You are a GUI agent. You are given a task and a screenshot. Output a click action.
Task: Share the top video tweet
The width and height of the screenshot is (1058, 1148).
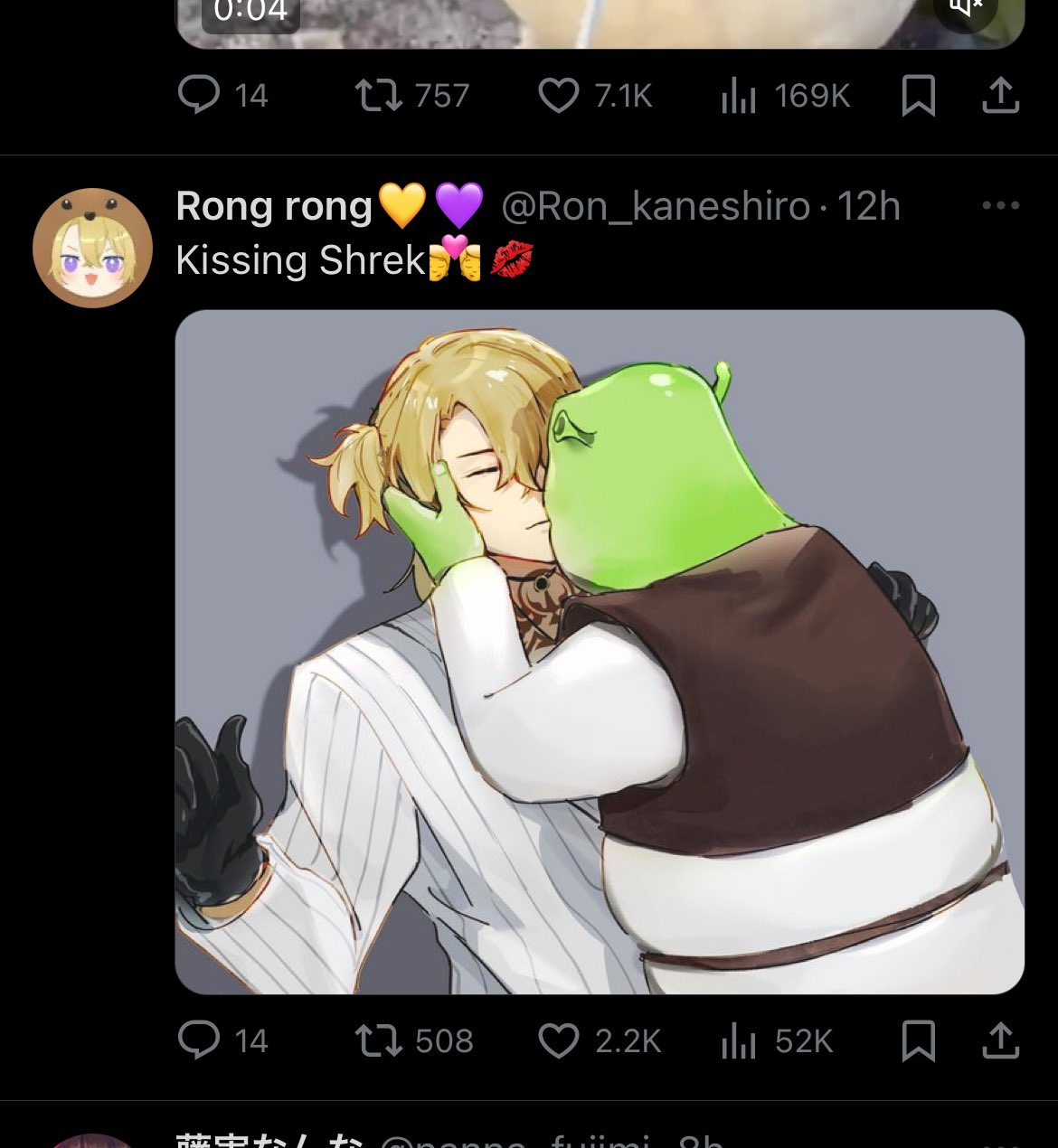coord(1001,94)
